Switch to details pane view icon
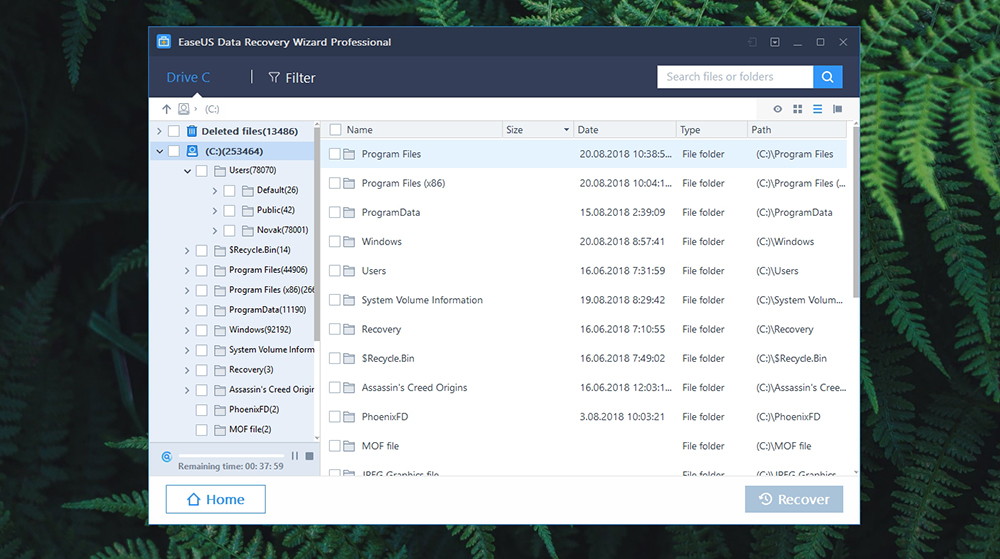This screenshot has height=559, width=1000. [837, 109]
